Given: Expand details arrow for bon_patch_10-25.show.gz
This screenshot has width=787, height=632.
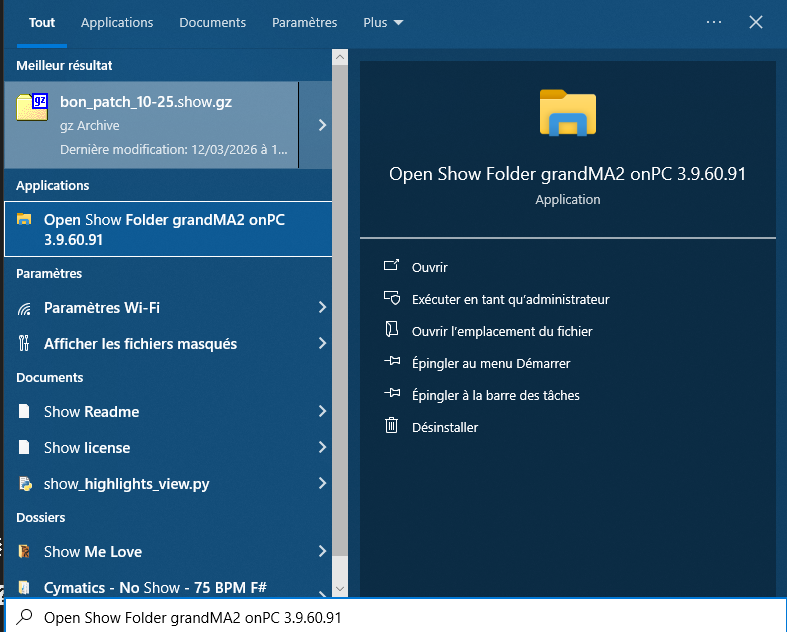Looking at the screenshot, I should click(x=322, y=125).
